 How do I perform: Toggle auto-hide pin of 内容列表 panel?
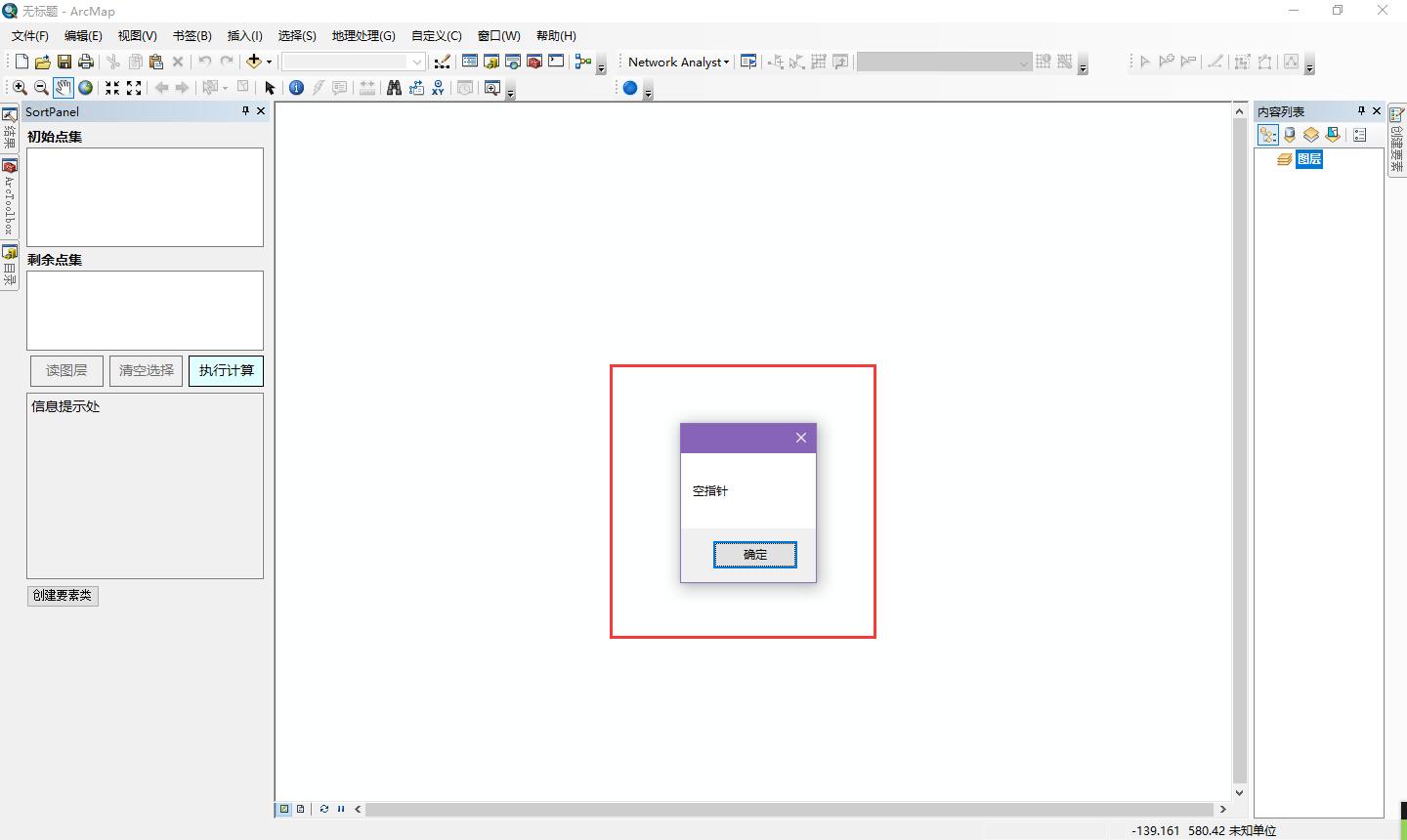1361,111
